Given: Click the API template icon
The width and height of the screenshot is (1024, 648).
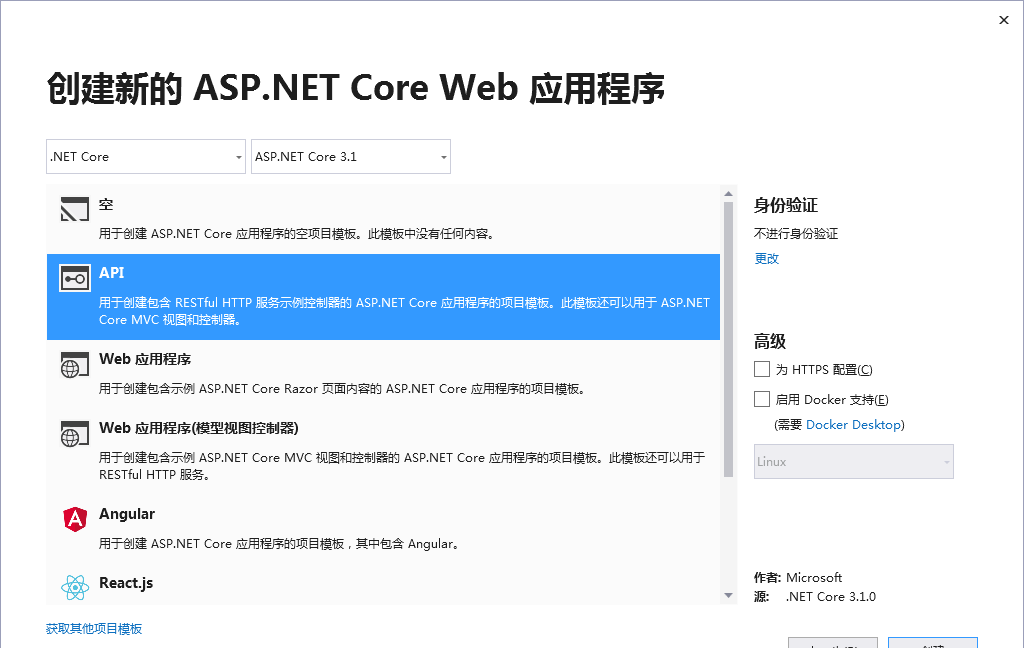Looking at the screenshot, I should 74,278.
